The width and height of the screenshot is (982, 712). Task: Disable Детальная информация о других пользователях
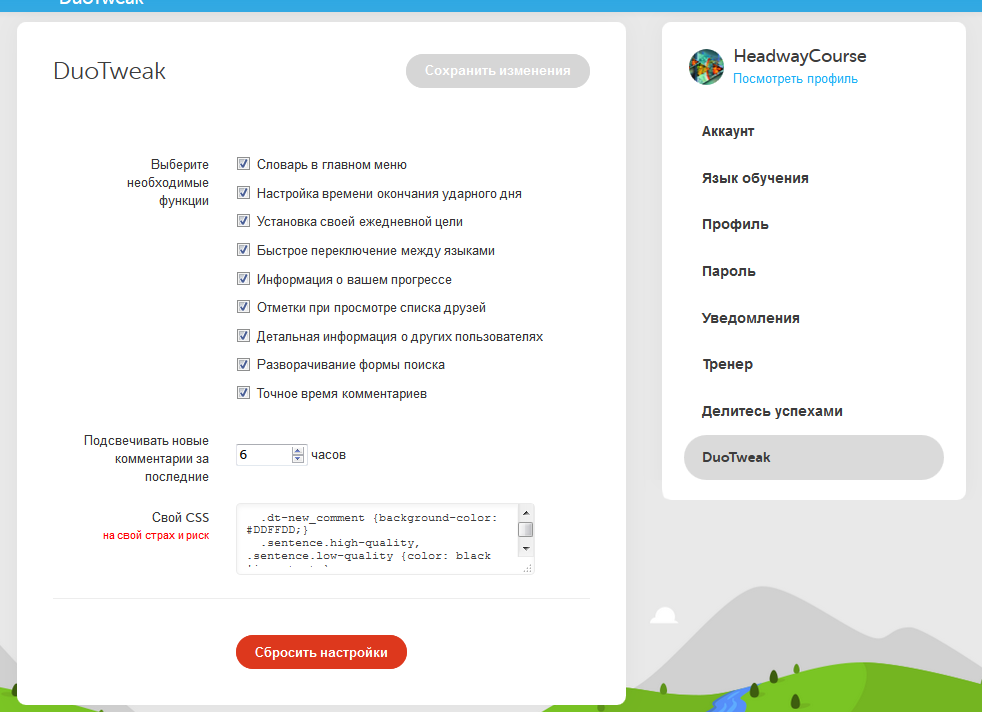point(244,336)
